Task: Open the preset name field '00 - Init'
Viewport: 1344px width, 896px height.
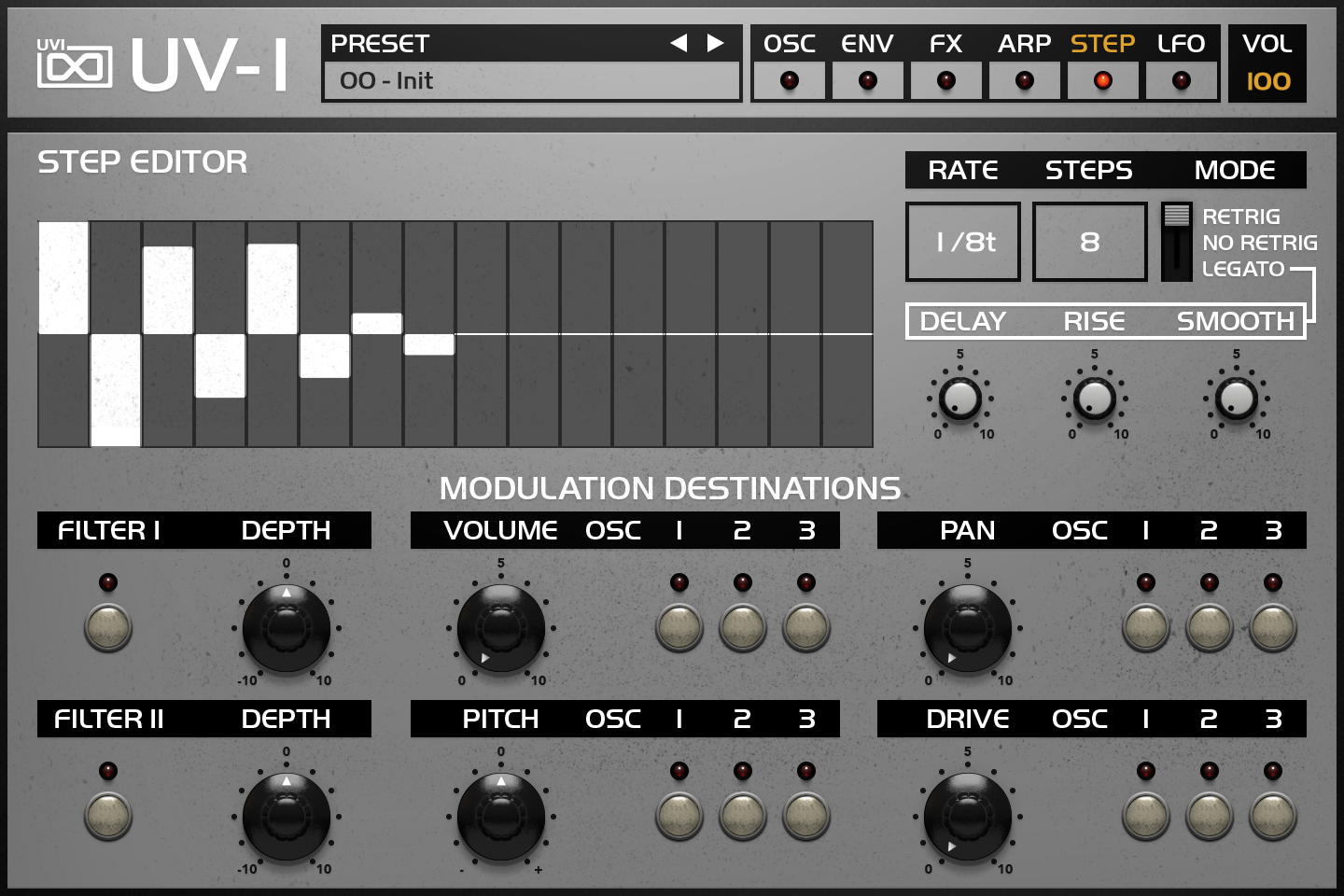Action: click(x=531, y=81)
